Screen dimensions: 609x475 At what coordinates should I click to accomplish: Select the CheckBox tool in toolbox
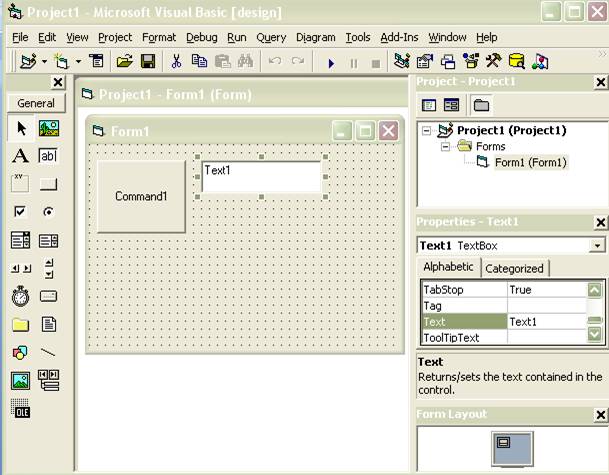(20, 212)
